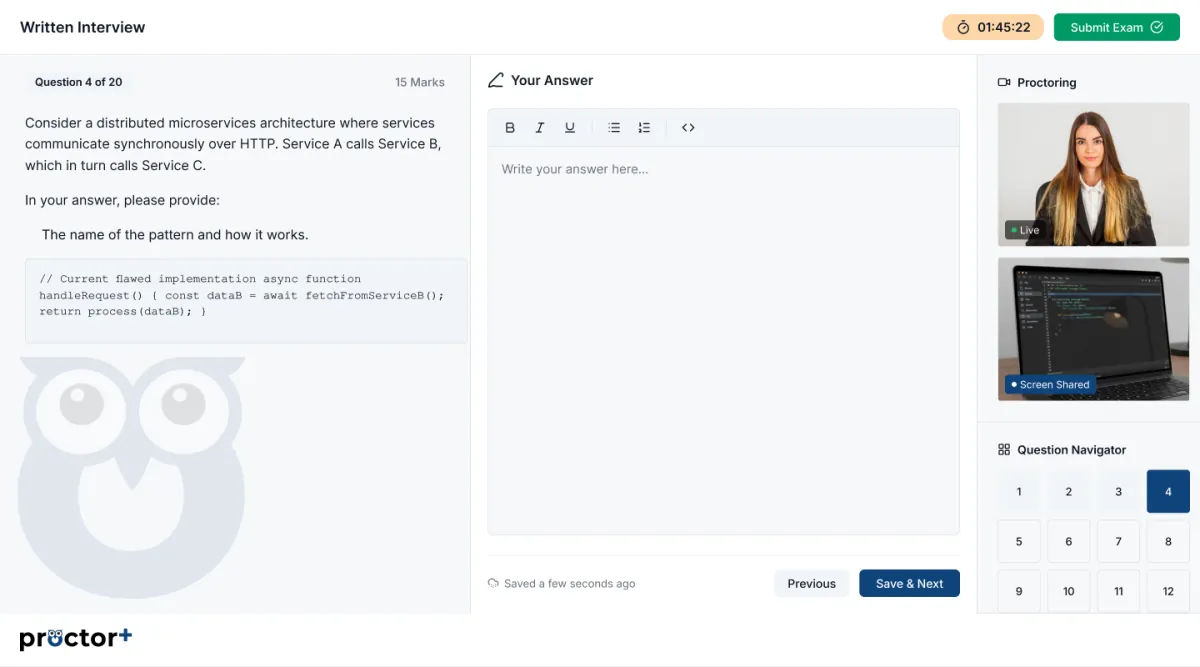Click 'Saved a few seconds ago' text
The width and height of the screenshot is (1200, 667).
tap(570, 584)
